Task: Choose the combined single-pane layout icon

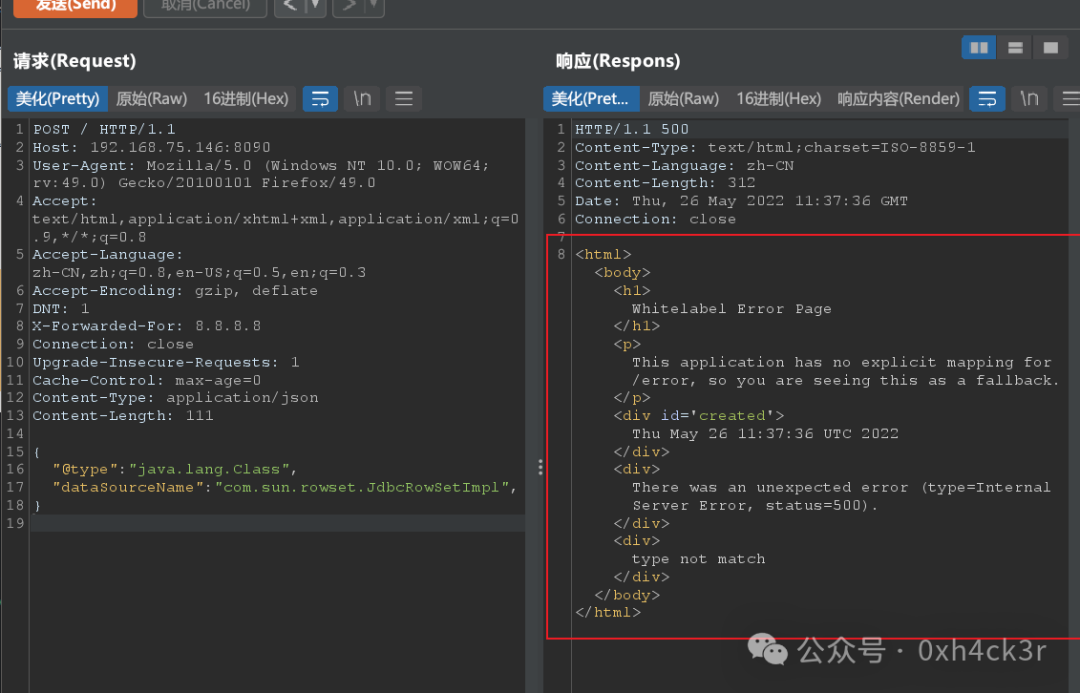Action: pyautogui.click(x=1050, y=48)
